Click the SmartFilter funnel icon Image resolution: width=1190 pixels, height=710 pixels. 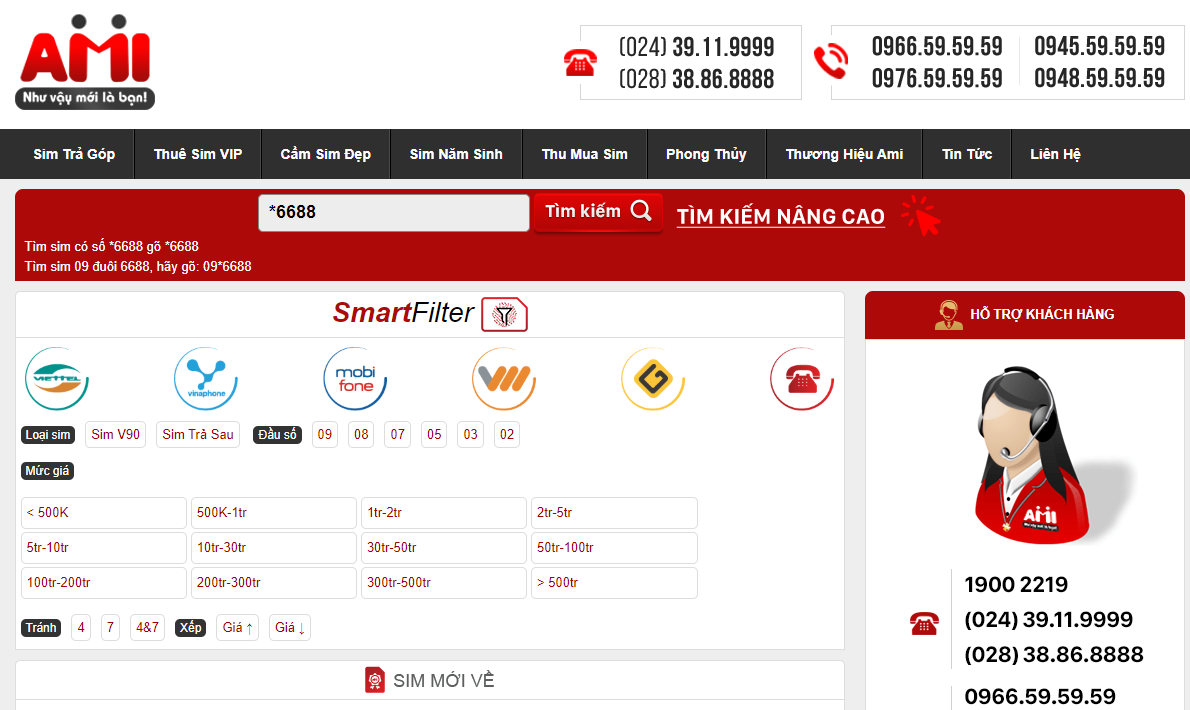504,315
